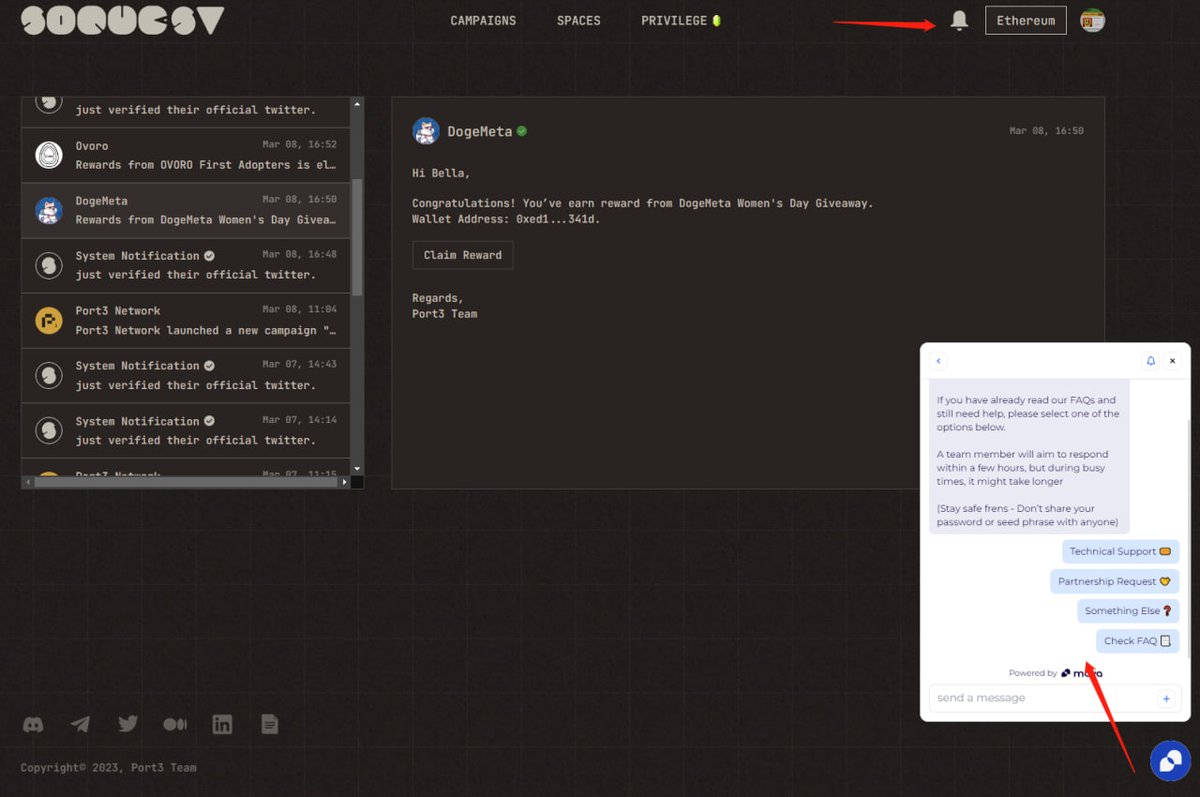Click the 'Wallet Address: 0xed1...341d.' text

point(507,219)
